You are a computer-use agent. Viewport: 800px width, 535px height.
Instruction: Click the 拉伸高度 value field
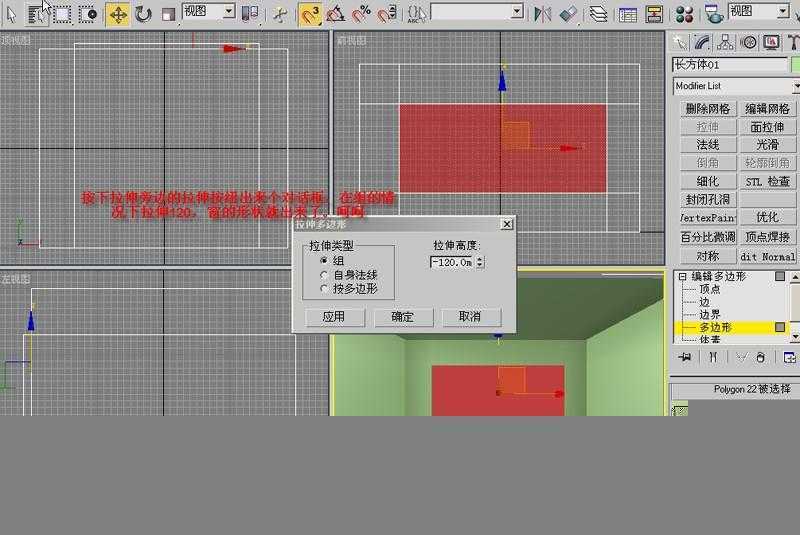[x=453, y=262]
